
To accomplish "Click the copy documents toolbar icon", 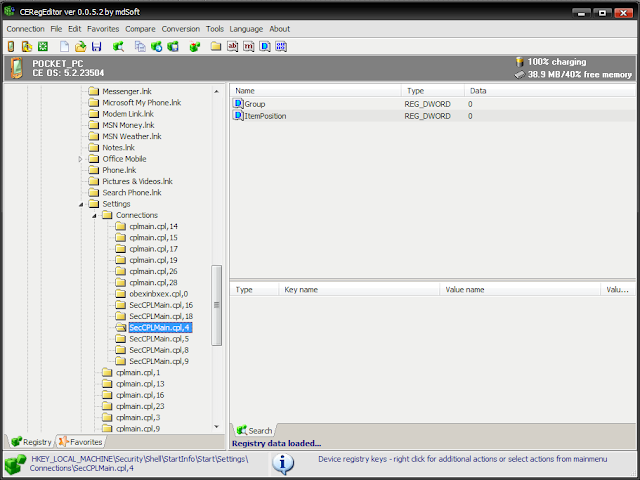I will pyautogui.click(x=140, y=47).
